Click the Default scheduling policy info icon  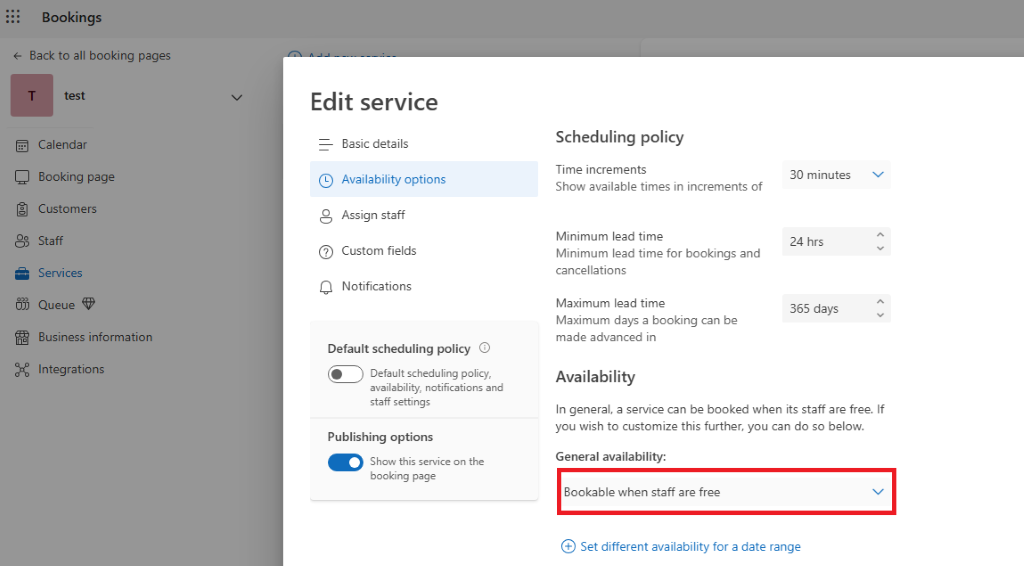click(485, 348)
